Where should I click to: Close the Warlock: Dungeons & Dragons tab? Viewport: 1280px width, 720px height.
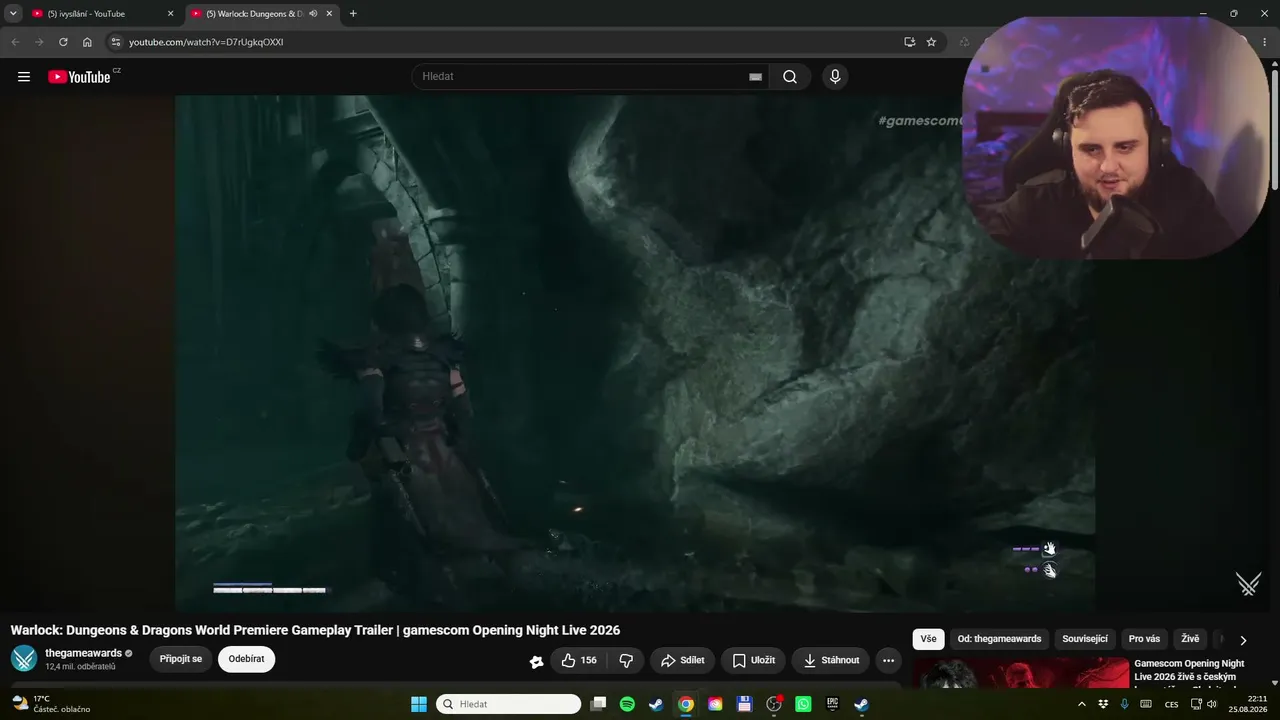329,14
